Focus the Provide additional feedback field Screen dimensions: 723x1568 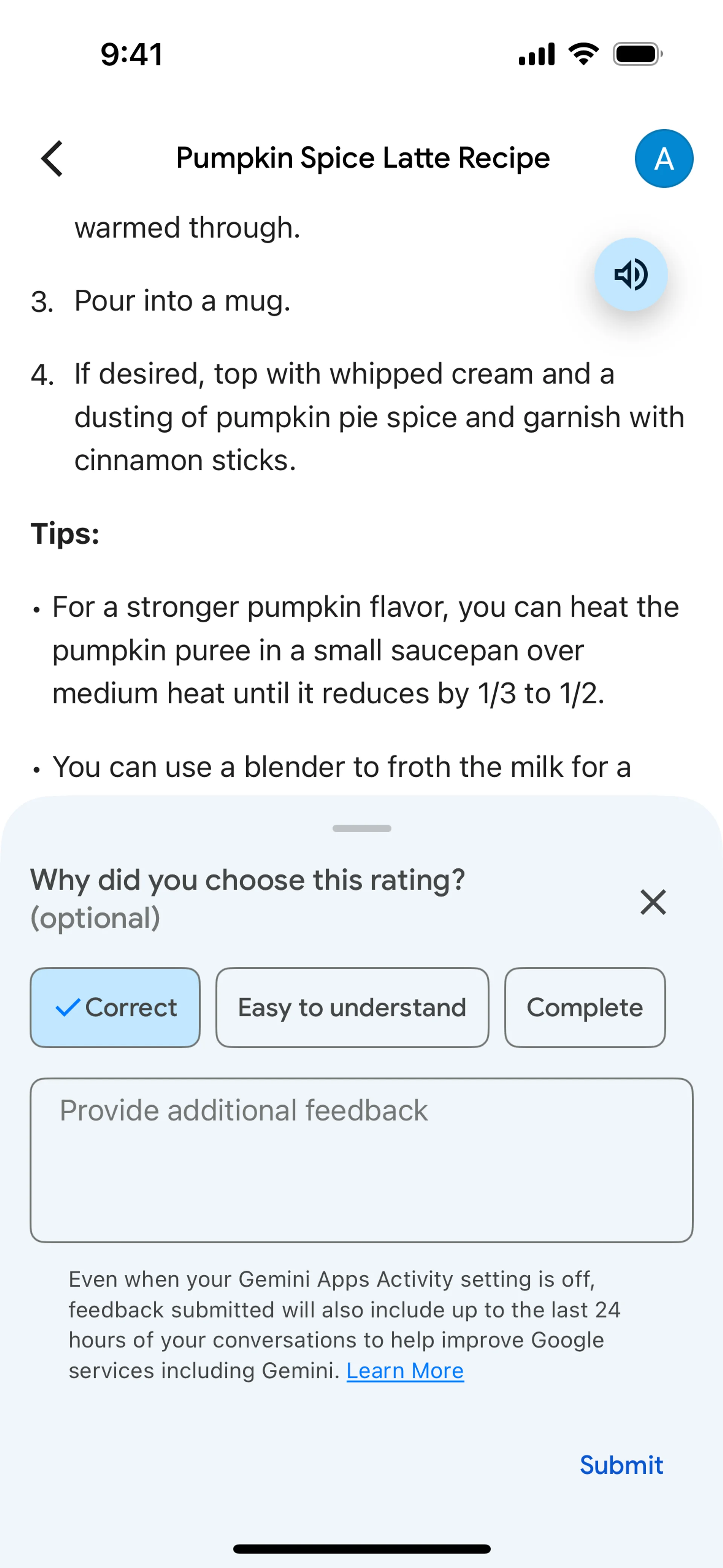[361, 1160]
